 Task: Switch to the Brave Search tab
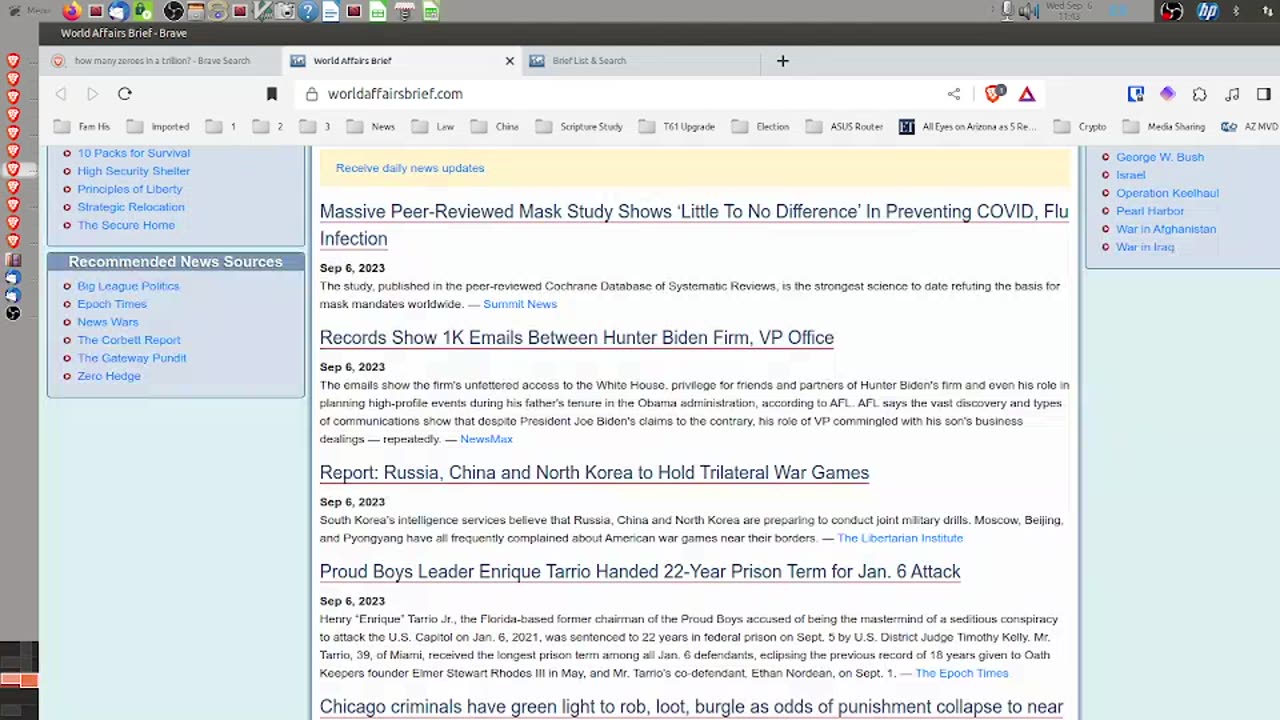[162, 61]
